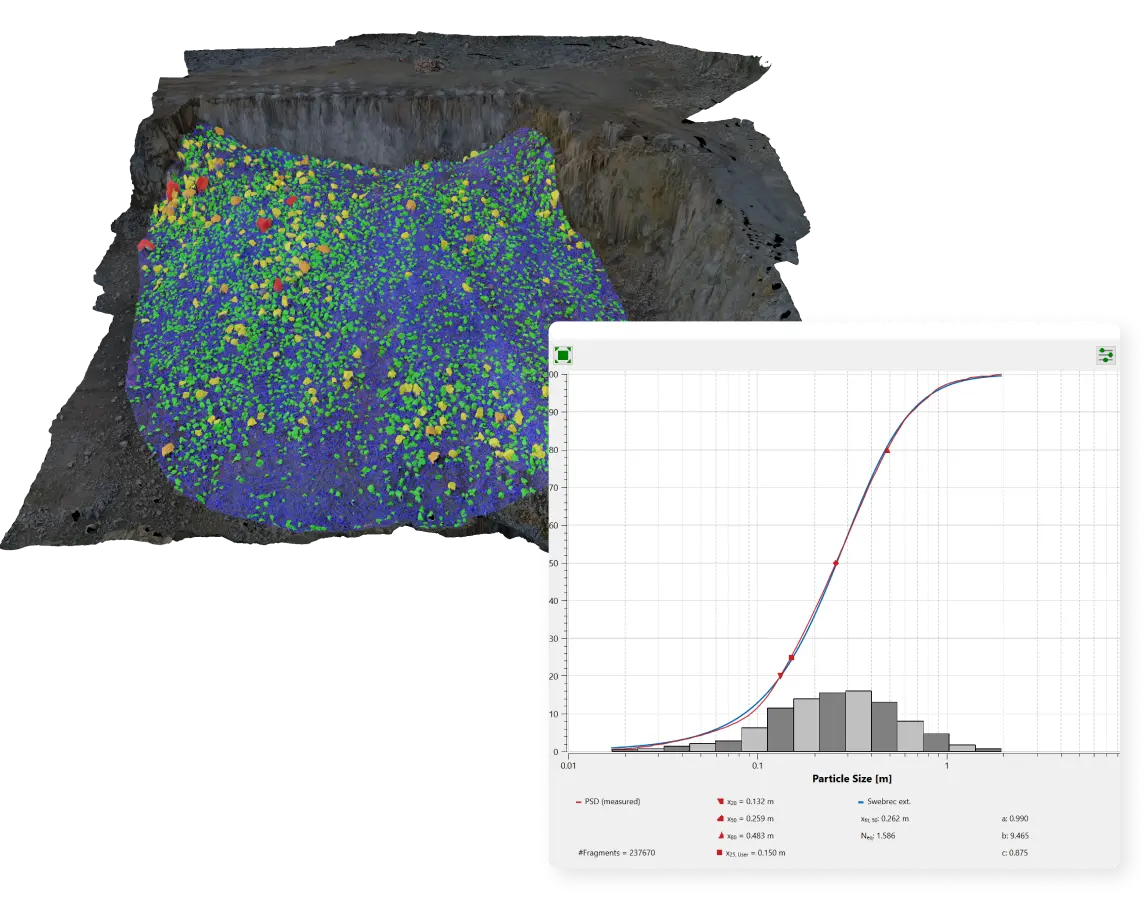This screenshot has width=1148, height=897.
Task: Open chart settings sliders icon
Action: (x=1105, y=355)
